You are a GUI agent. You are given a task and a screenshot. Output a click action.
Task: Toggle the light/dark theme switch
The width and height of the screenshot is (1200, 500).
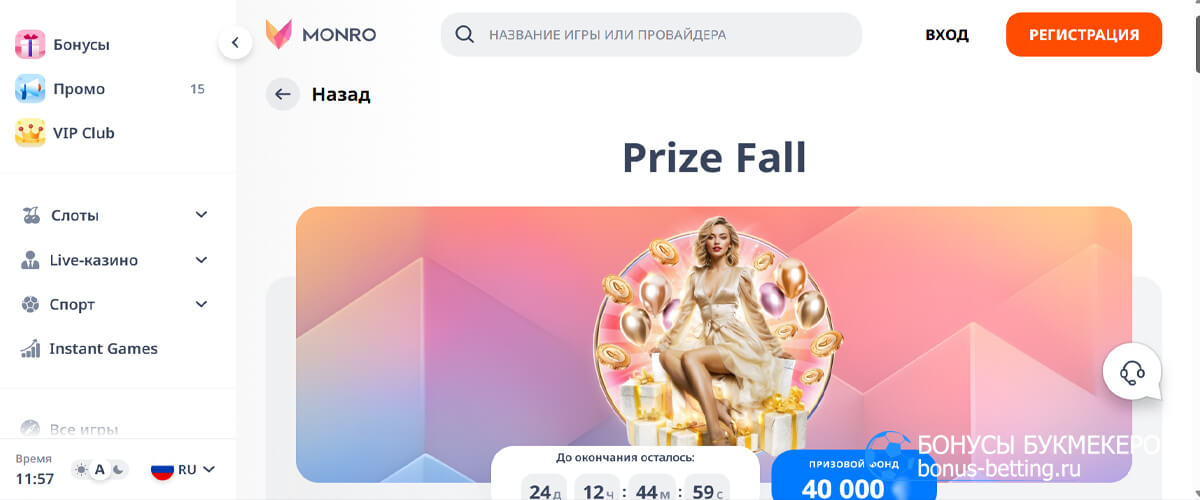pos(100,469)
